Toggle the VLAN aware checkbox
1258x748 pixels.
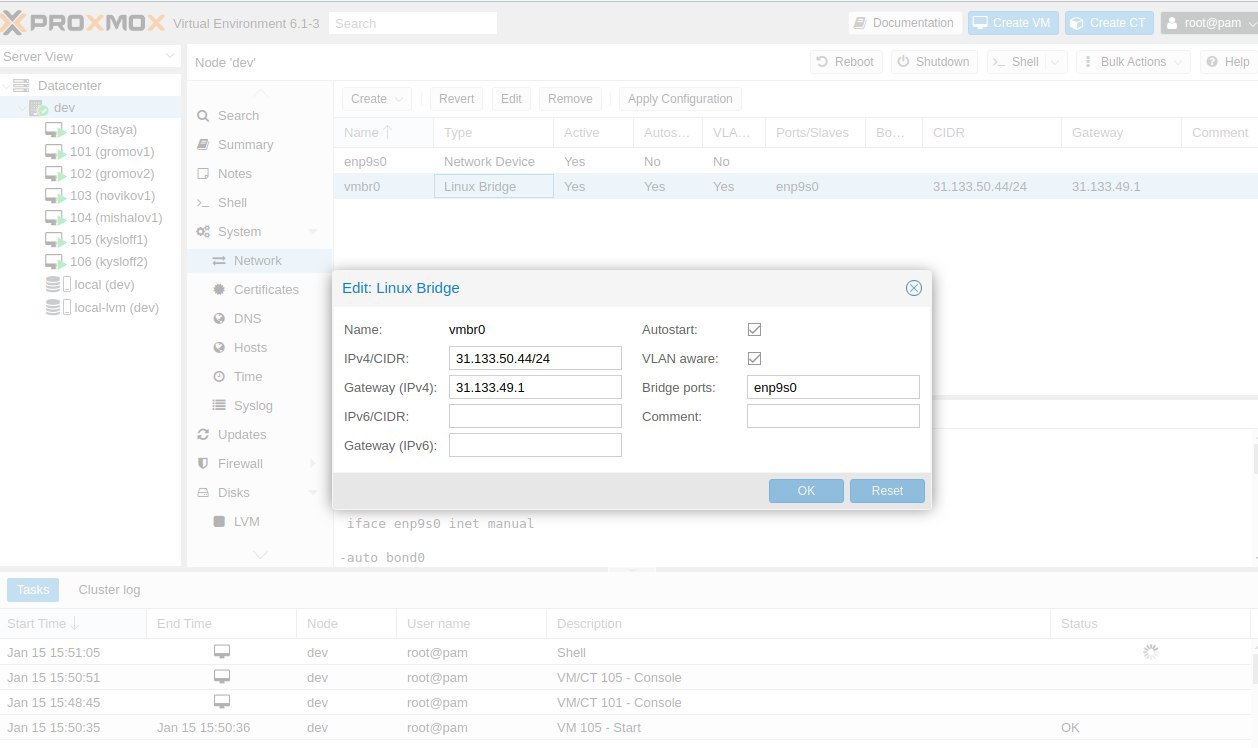755,358
